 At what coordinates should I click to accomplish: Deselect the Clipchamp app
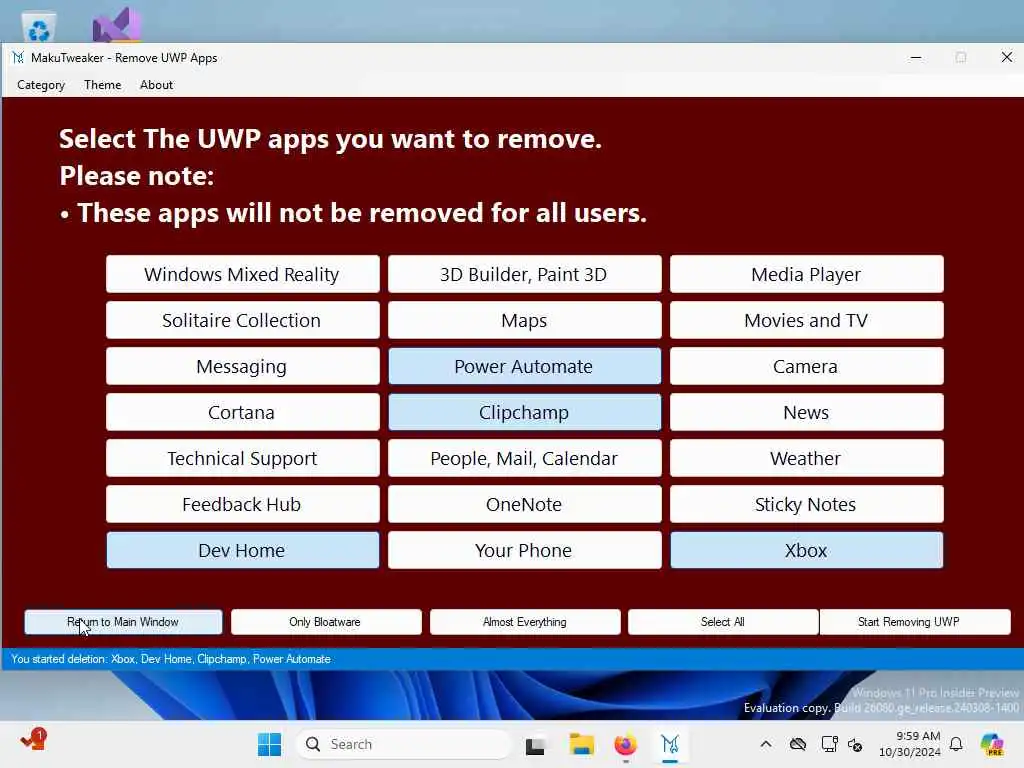coord(524,412)
